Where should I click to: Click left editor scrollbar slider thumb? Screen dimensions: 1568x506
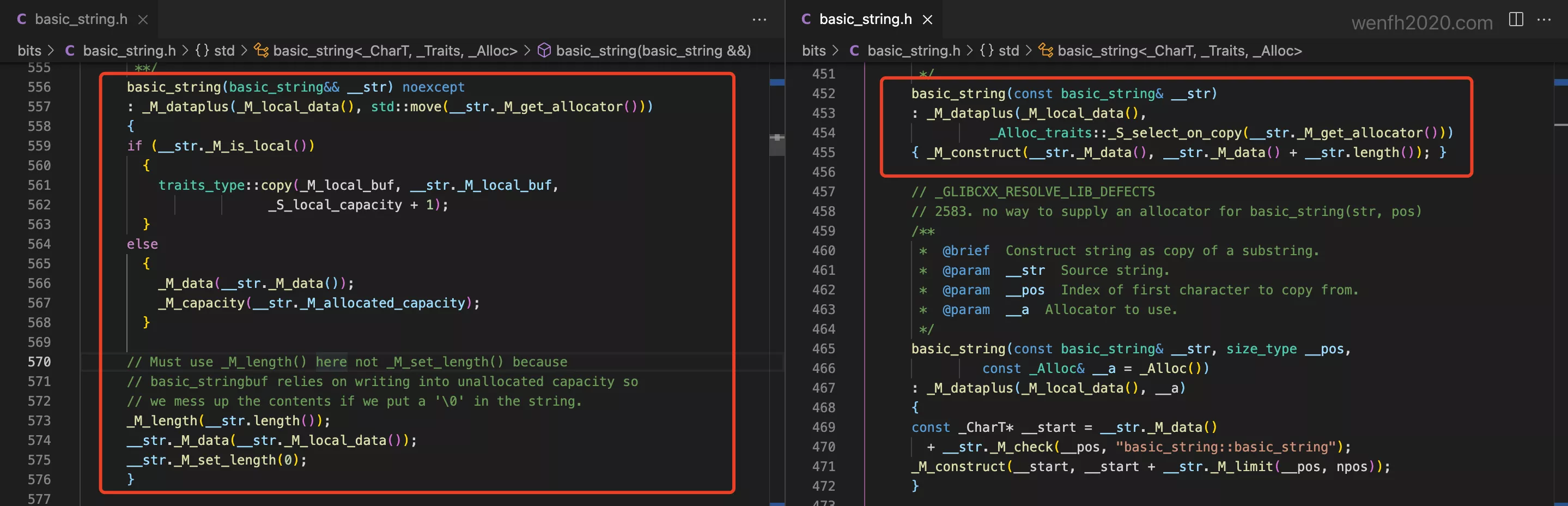click(x=777, y=145)
